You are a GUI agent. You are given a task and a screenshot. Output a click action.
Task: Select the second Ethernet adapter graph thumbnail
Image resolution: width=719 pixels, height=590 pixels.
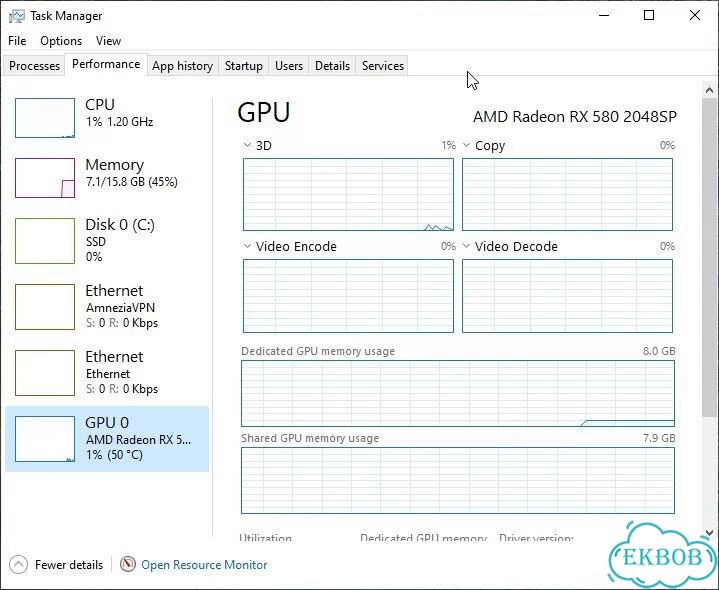click(45, 373)
